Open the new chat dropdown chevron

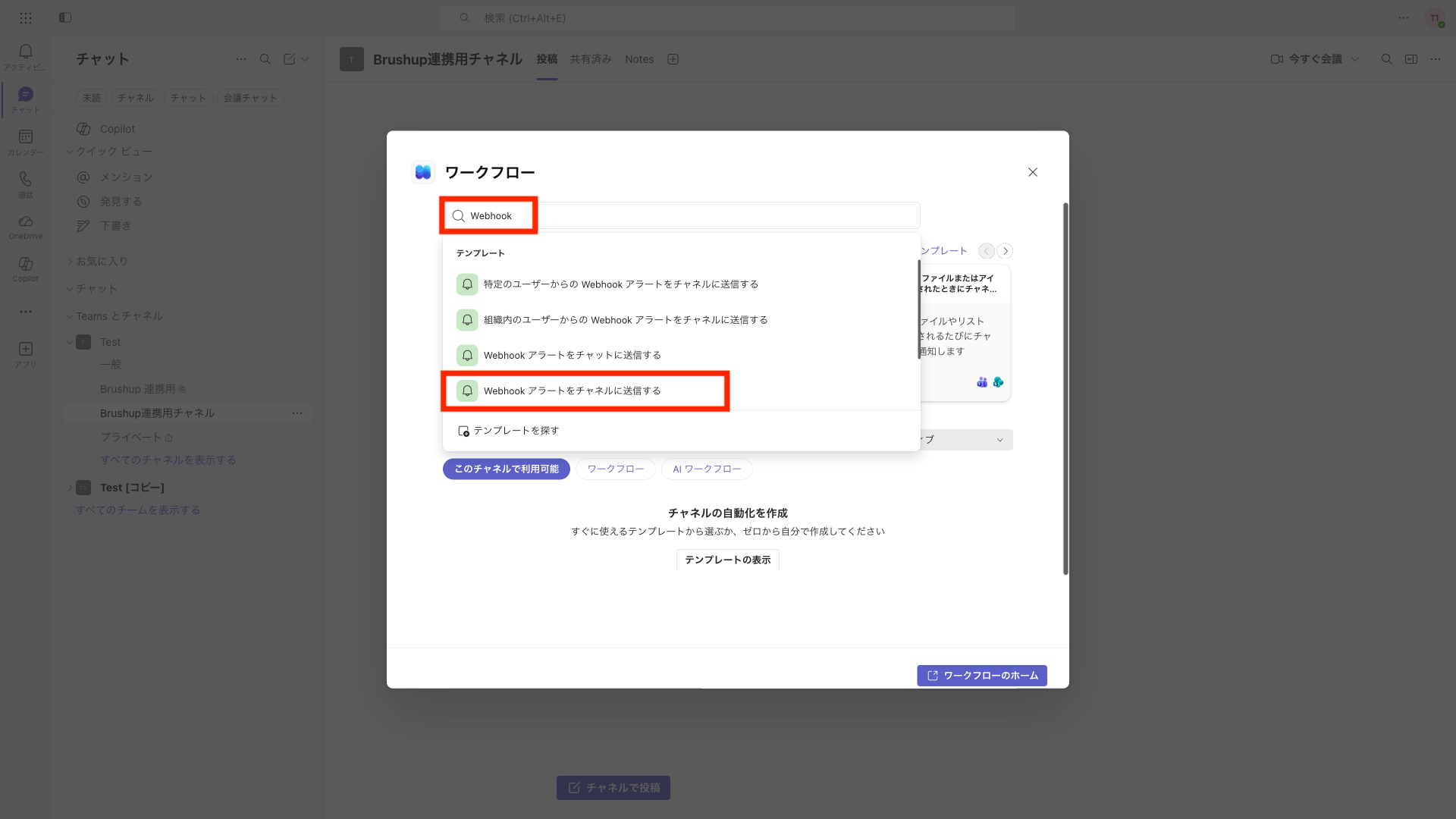(305, 59)
